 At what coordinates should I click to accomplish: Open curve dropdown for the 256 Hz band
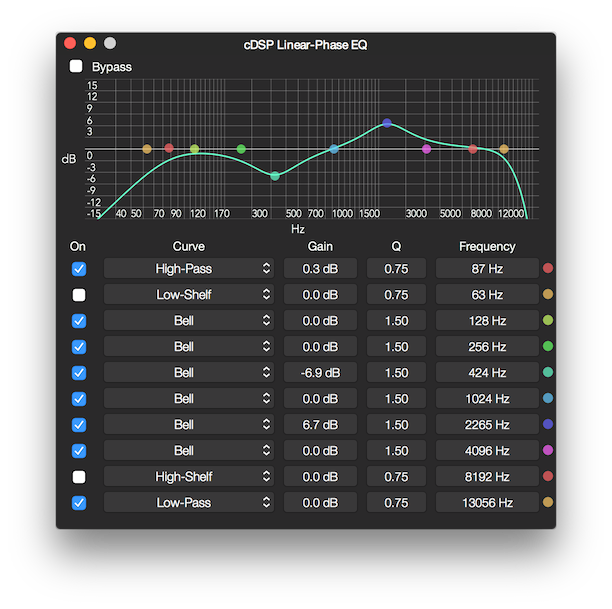189,346
